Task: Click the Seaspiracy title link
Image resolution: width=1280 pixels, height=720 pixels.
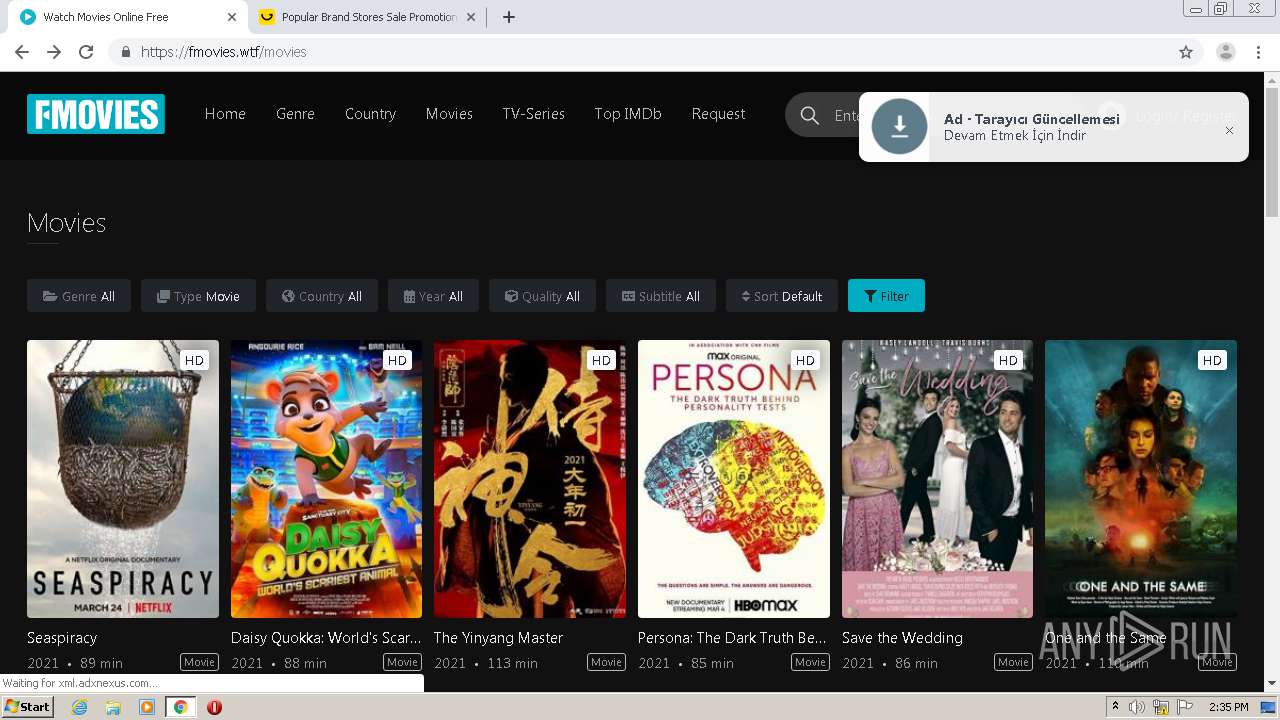Action: click(62, 638)
